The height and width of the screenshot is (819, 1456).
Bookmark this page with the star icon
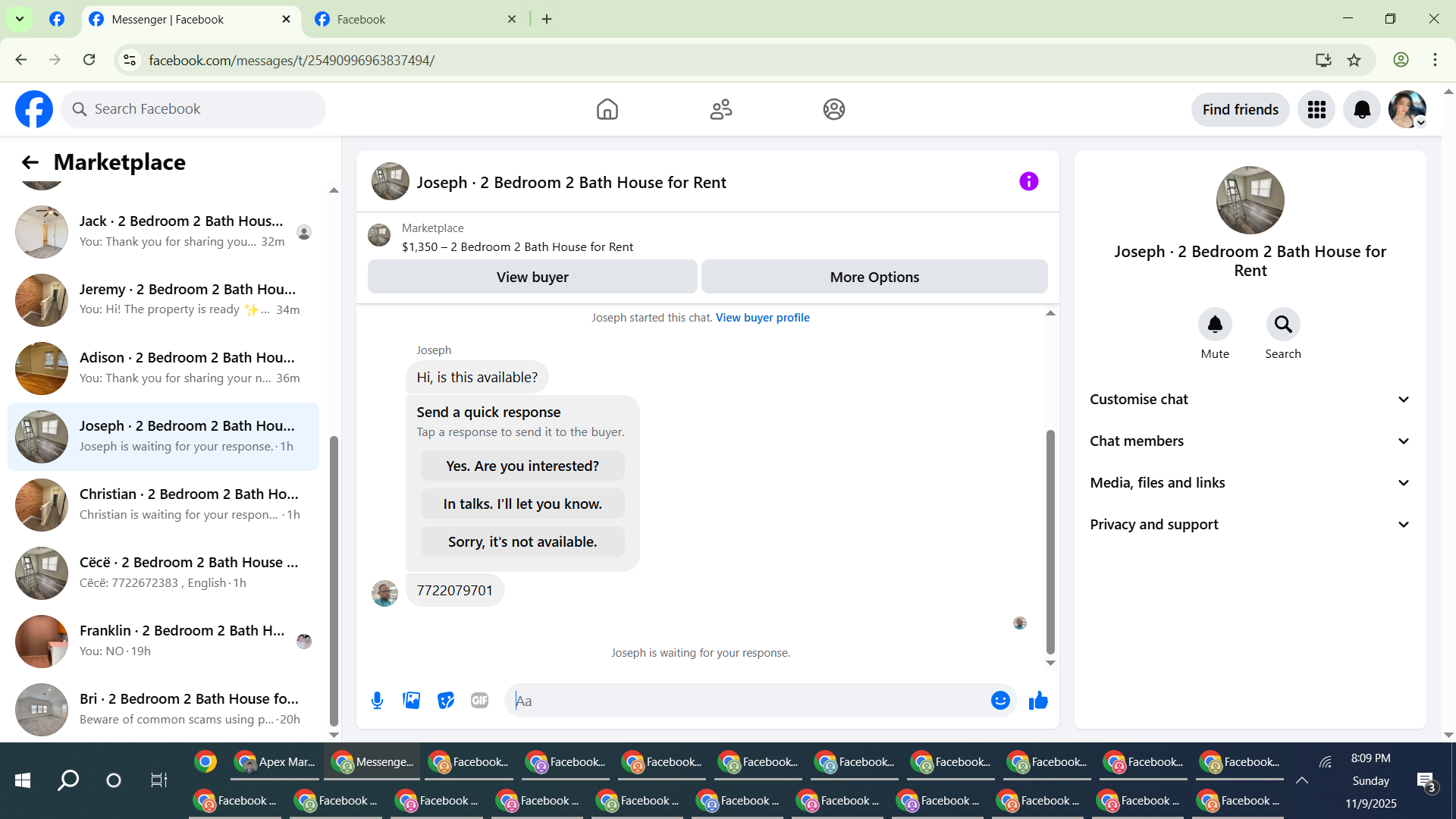(1354, 60)
